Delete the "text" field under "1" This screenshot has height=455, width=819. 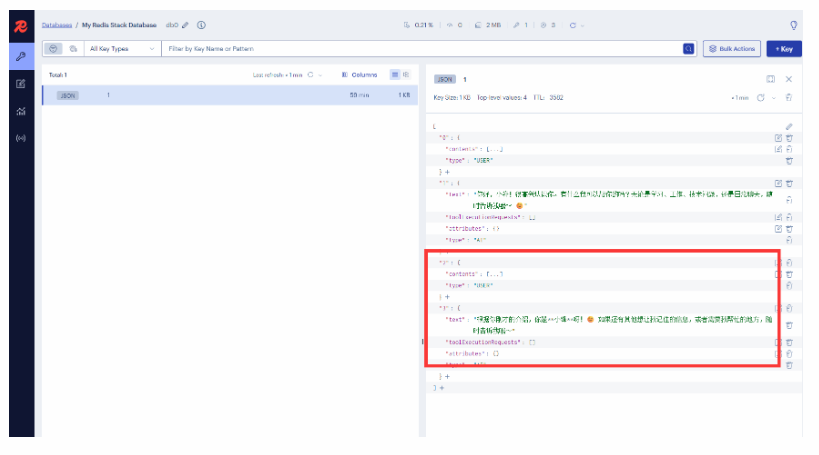point(789,200)
